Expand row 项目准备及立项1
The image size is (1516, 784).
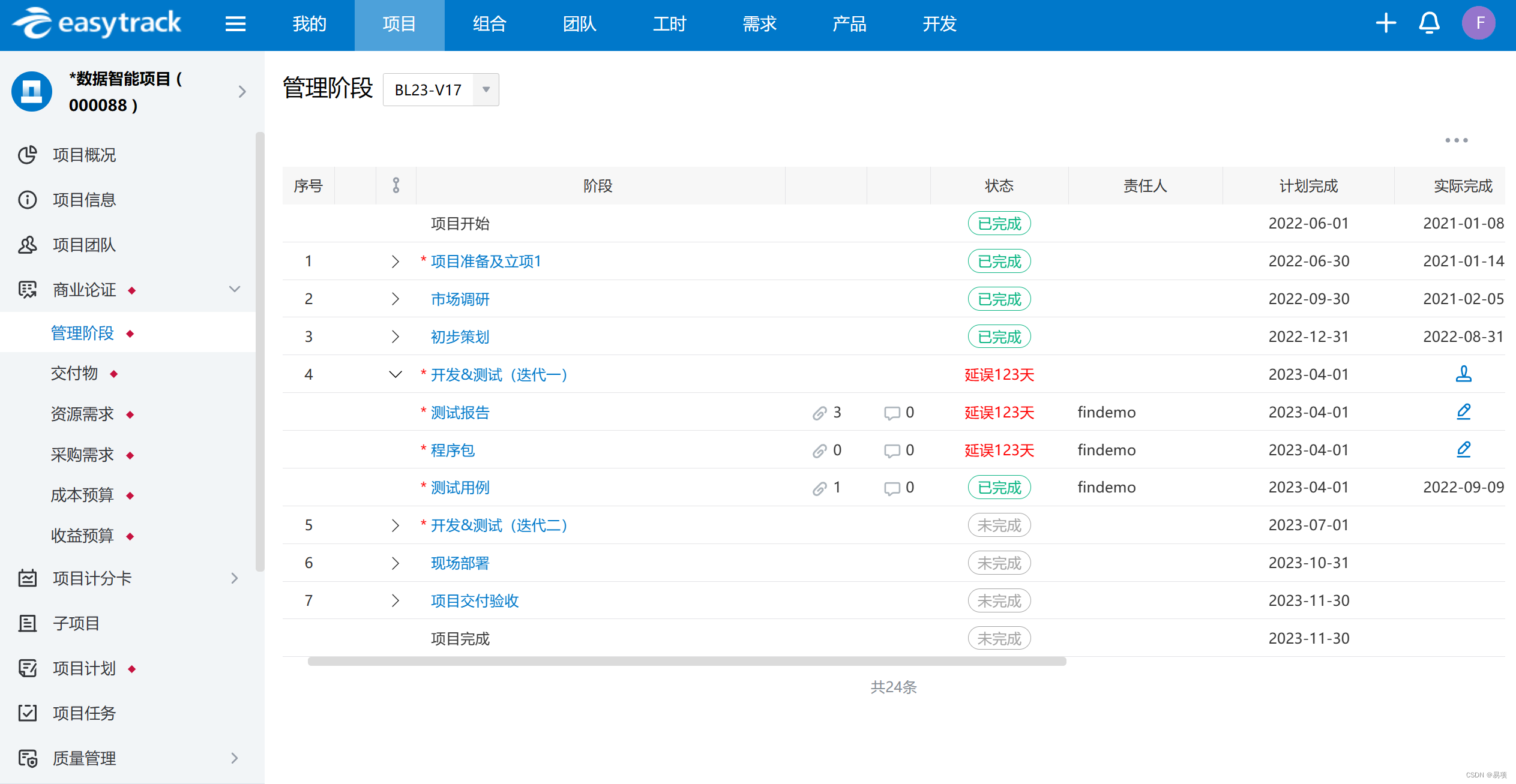coord(395,262)
